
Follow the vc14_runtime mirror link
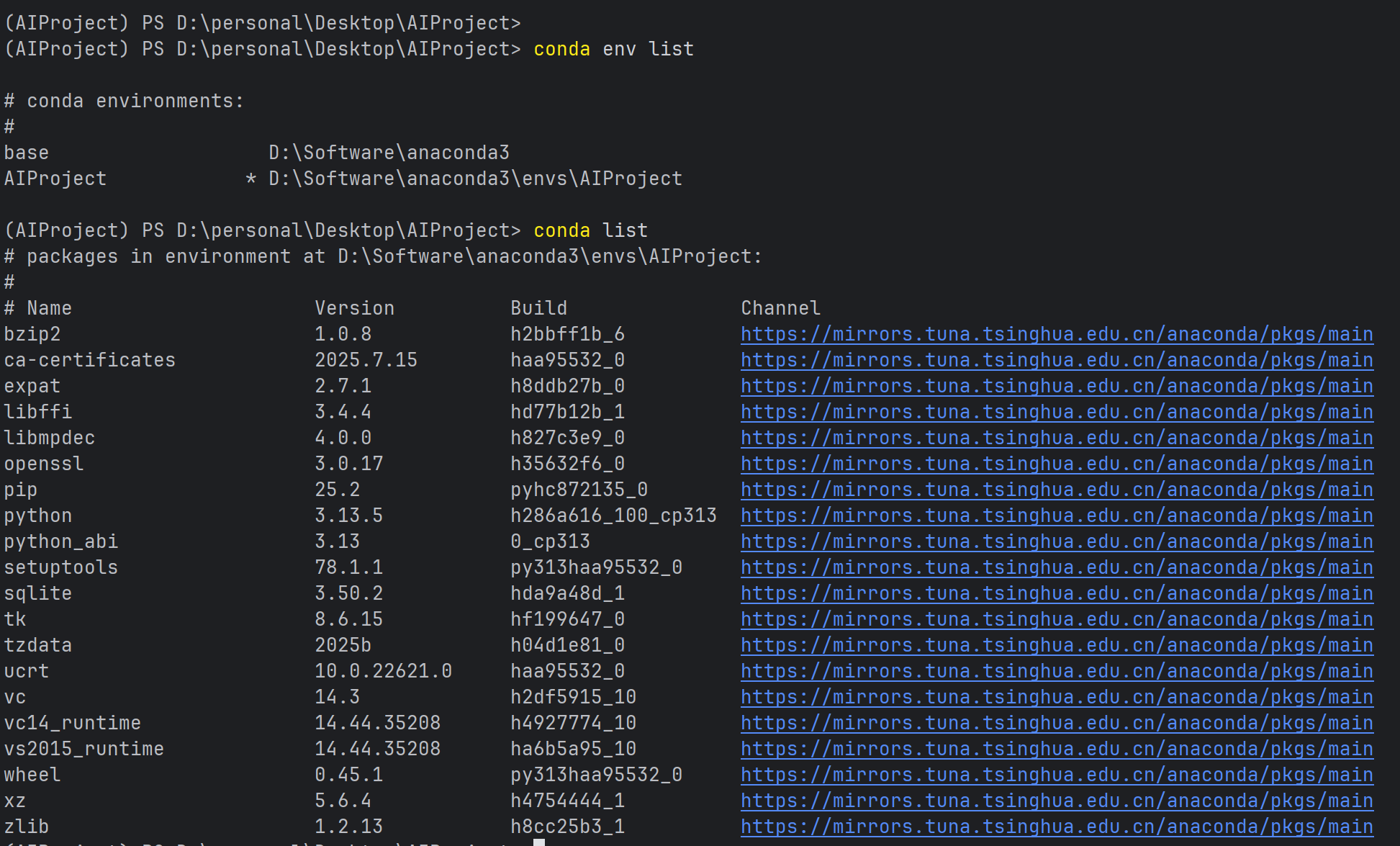(1057, 723)
